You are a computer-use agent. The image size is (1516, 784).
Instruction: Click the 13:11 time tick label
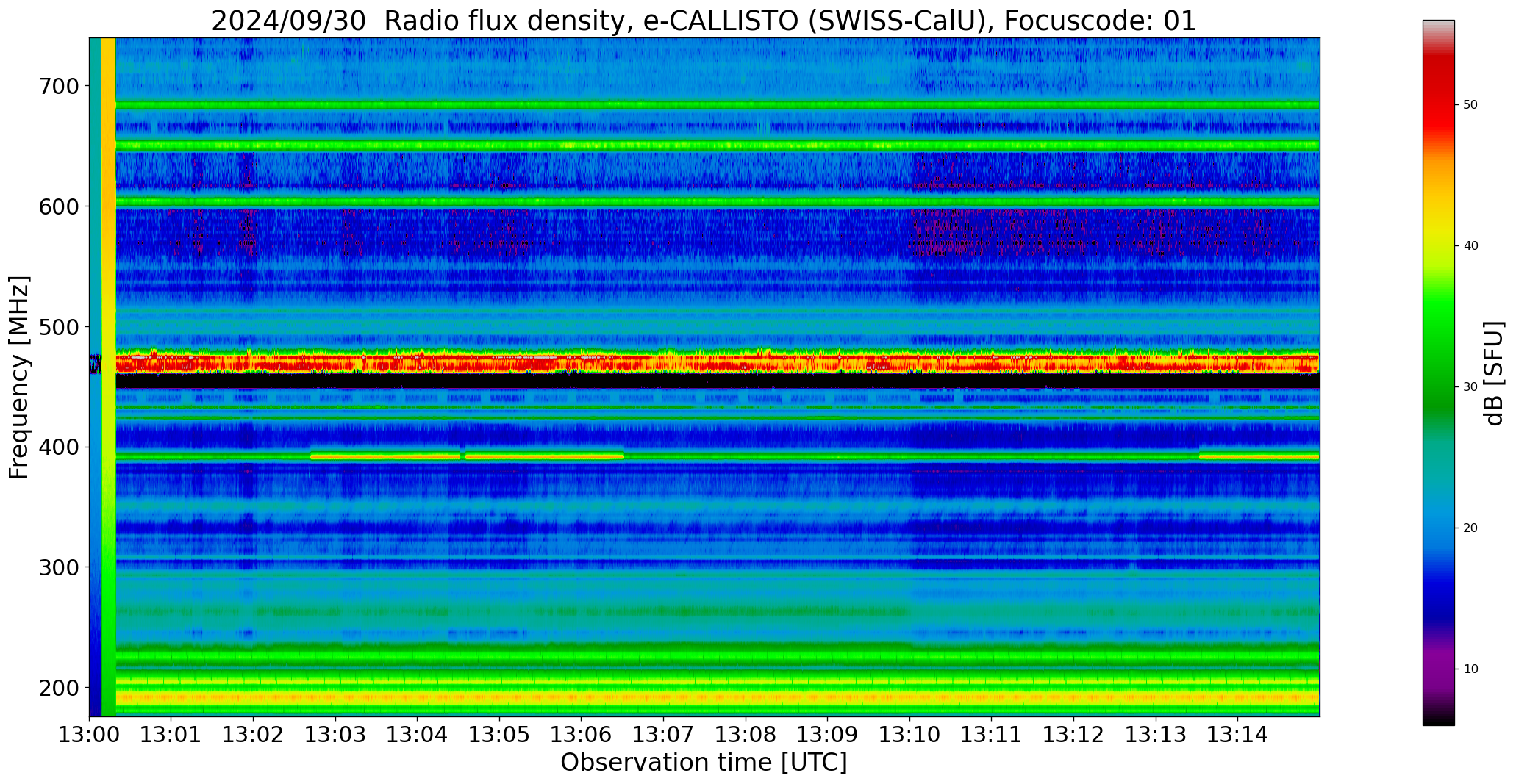(x=992, y=734)
